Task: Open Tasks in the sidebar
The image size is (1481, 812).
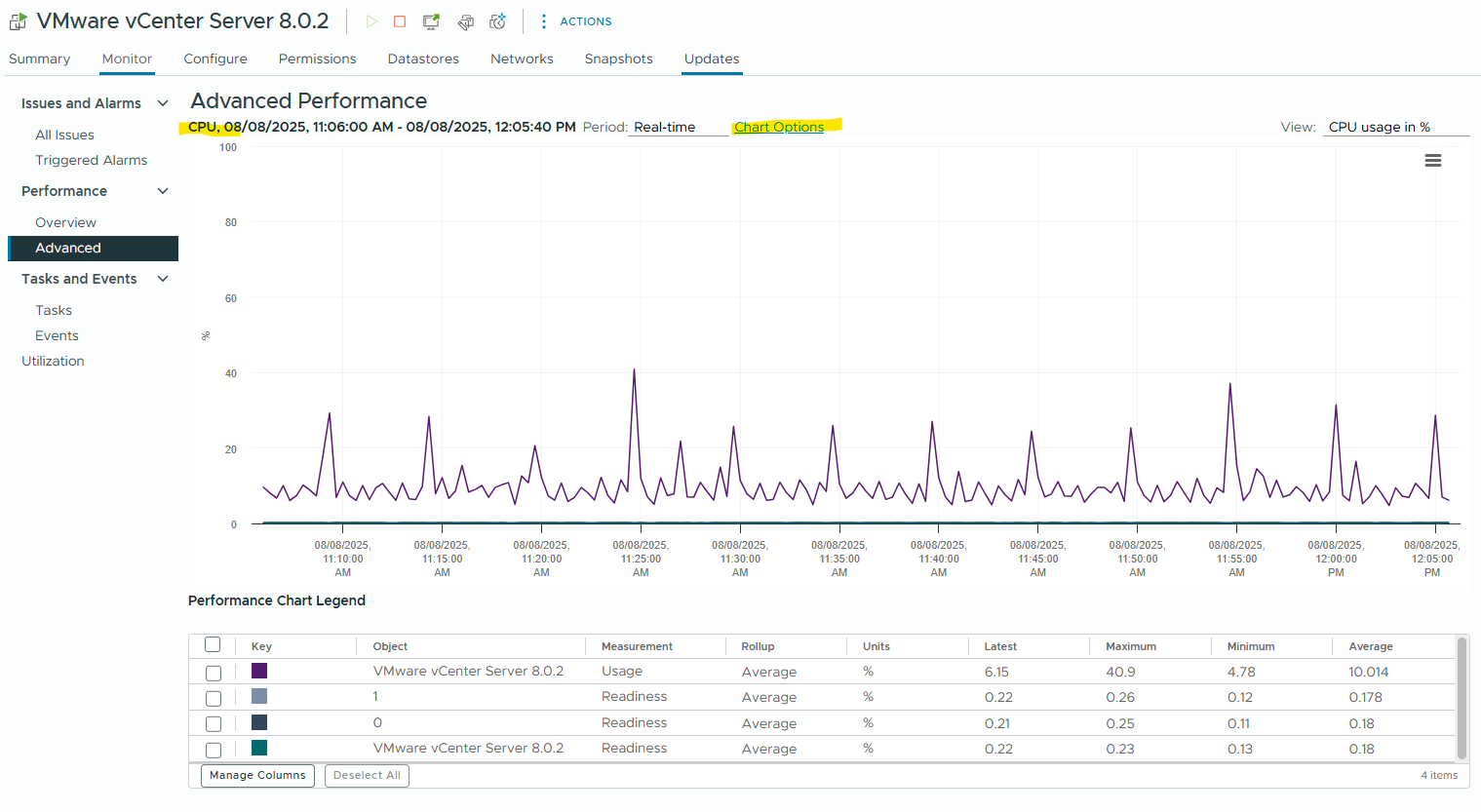Action: pos(54,310)
